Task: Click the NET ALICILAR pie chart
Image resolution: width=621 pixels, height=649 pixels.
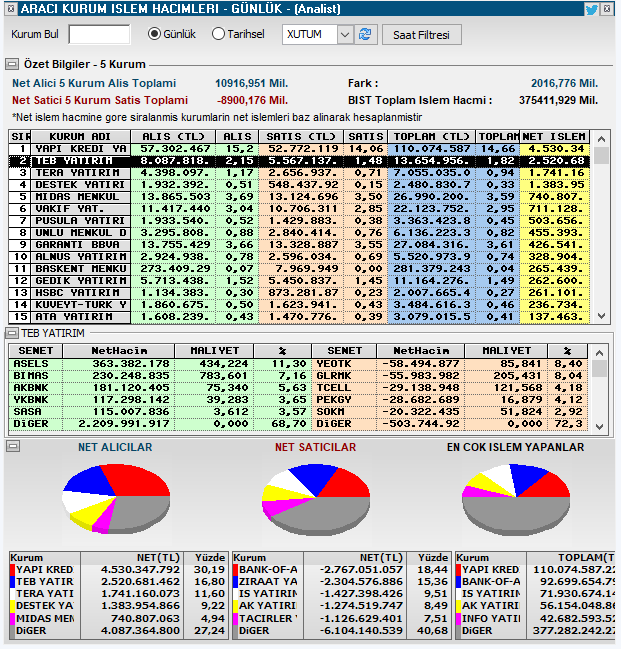Action: (x=116, y=499)
